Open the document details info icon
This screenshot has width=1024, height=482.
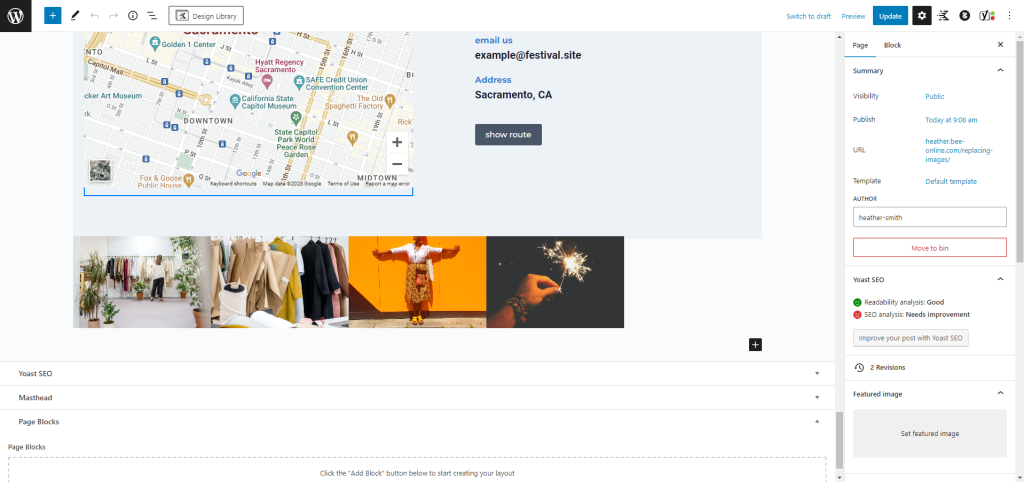coord(133,16)
